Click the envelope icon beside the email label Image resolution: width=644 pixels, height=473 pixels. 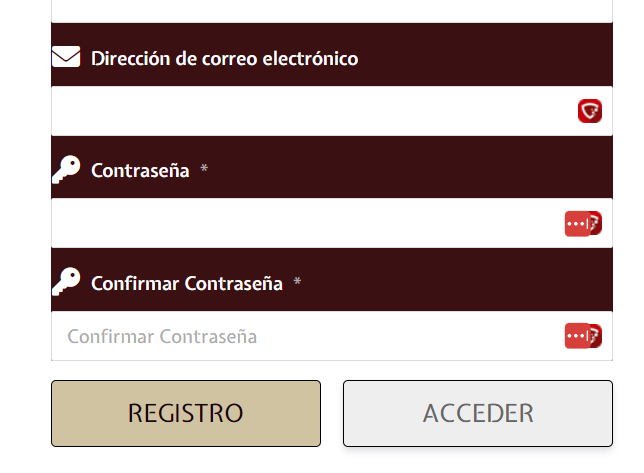pos(66,57)
